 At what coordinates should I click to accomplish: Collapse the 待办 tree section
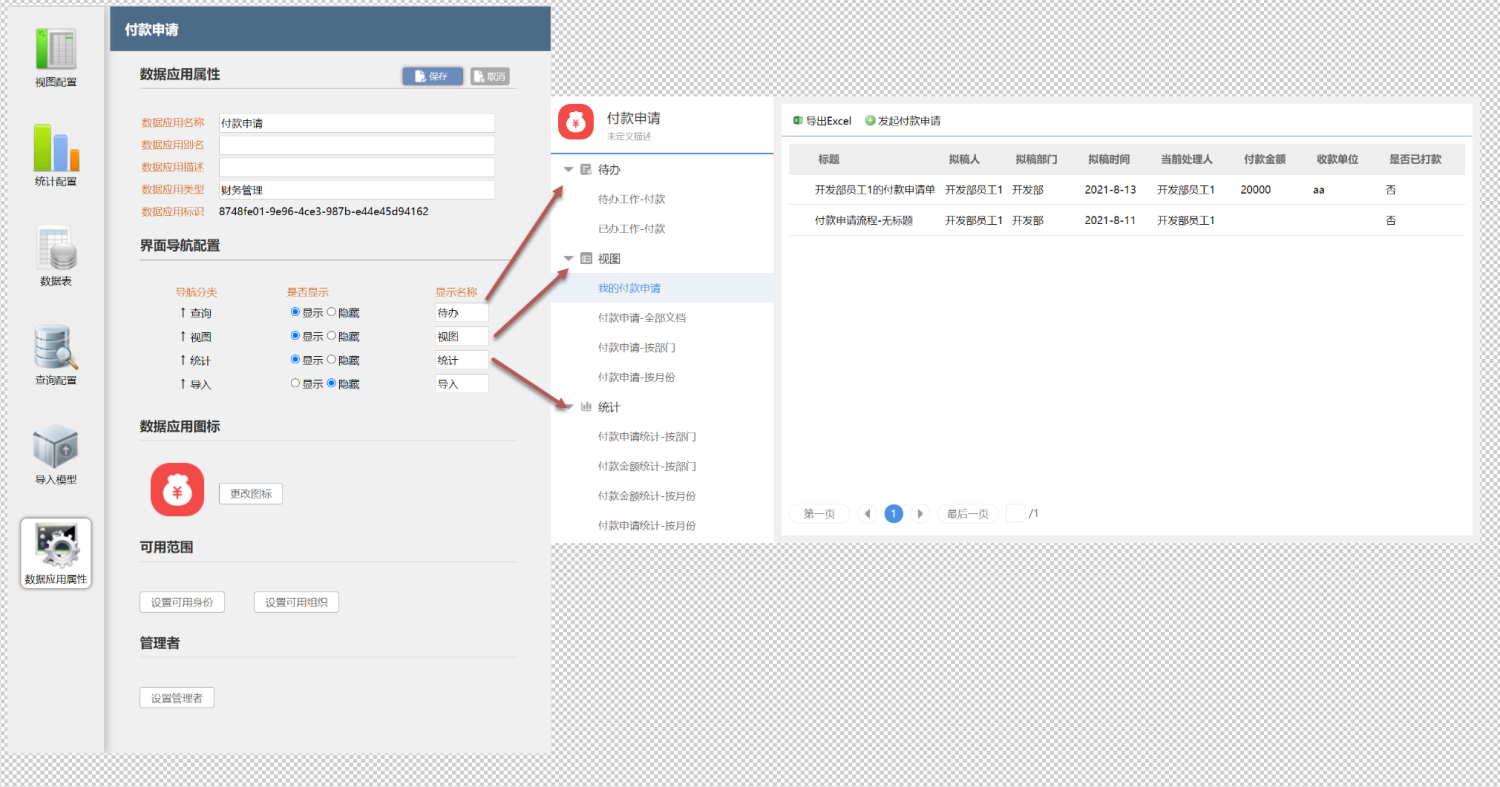pos(569,170)
